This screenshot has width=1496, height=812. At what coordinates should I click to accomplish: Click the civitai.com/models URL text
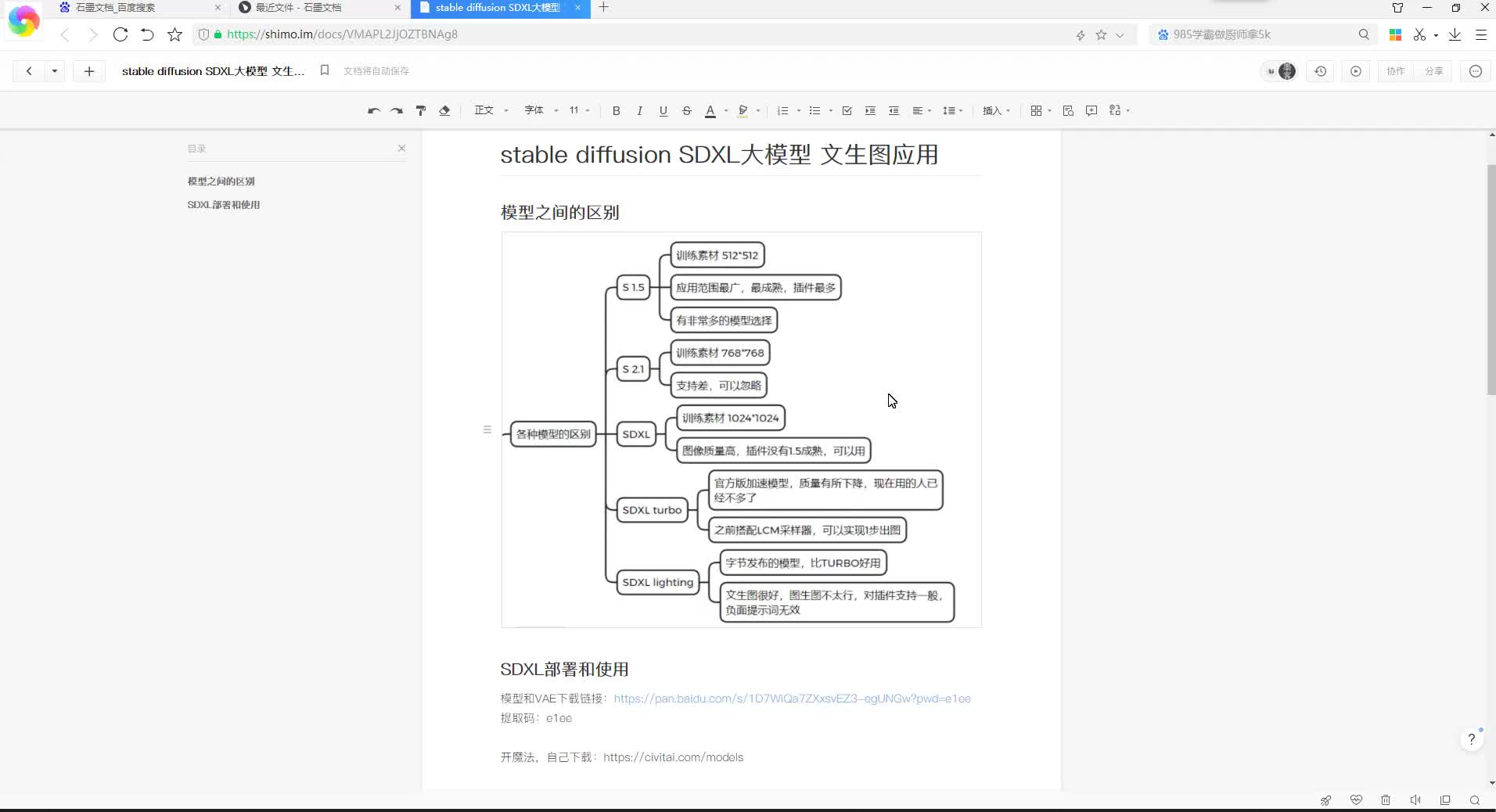click(673, 757)
